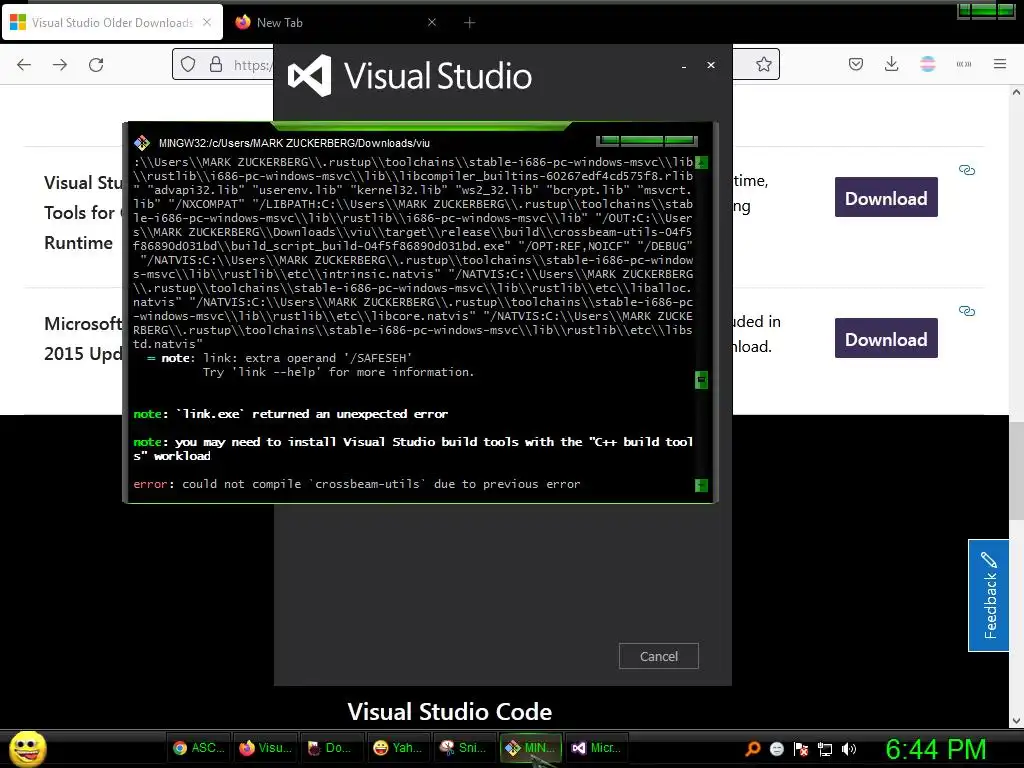Click the MINGW32 terminal title text
The image size is (1024, 768).
click(294, 143)
